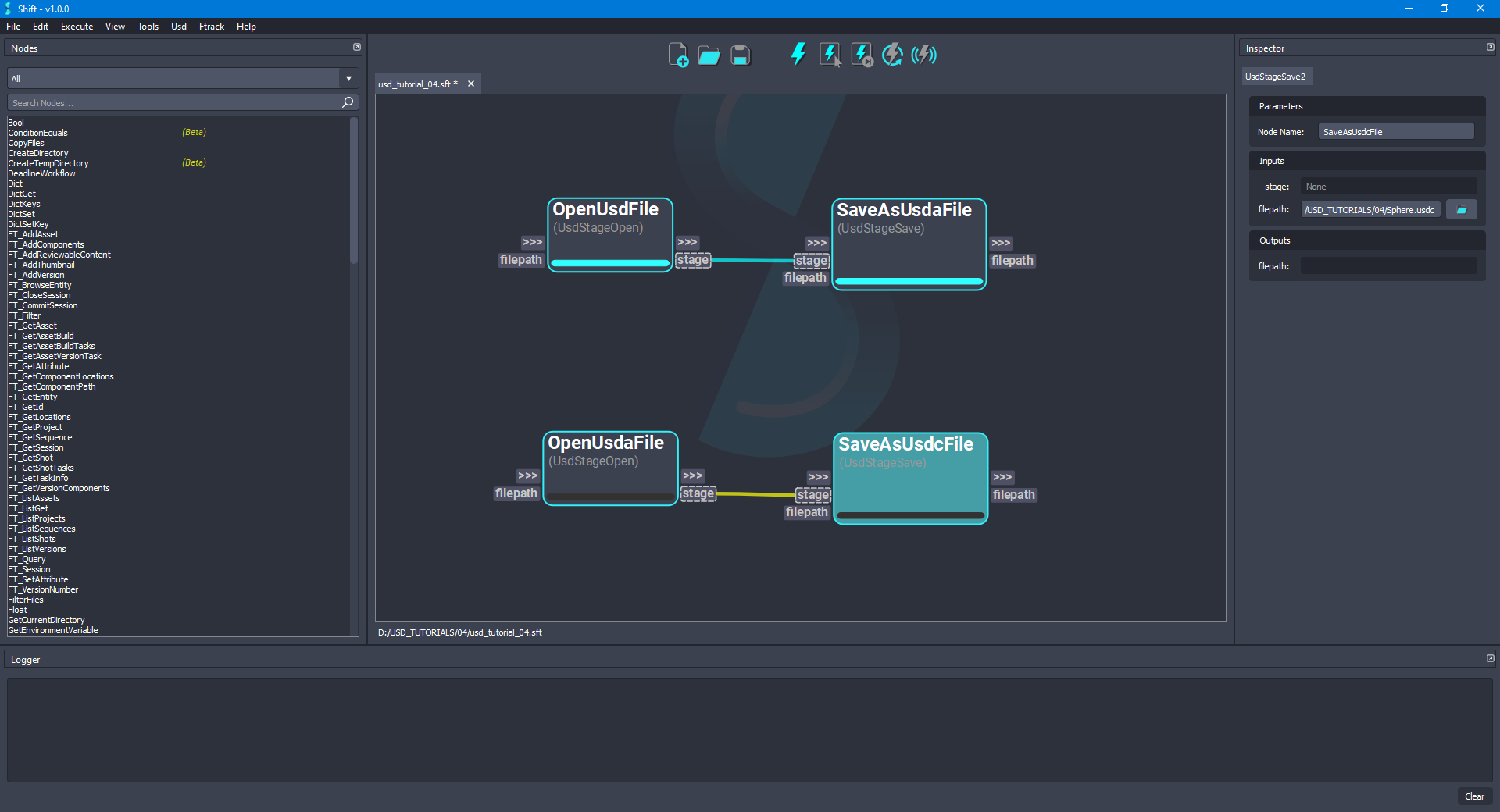Execute graph up to selected node
Viewport: 1500px width, 812px height.
tap(860, 55)
